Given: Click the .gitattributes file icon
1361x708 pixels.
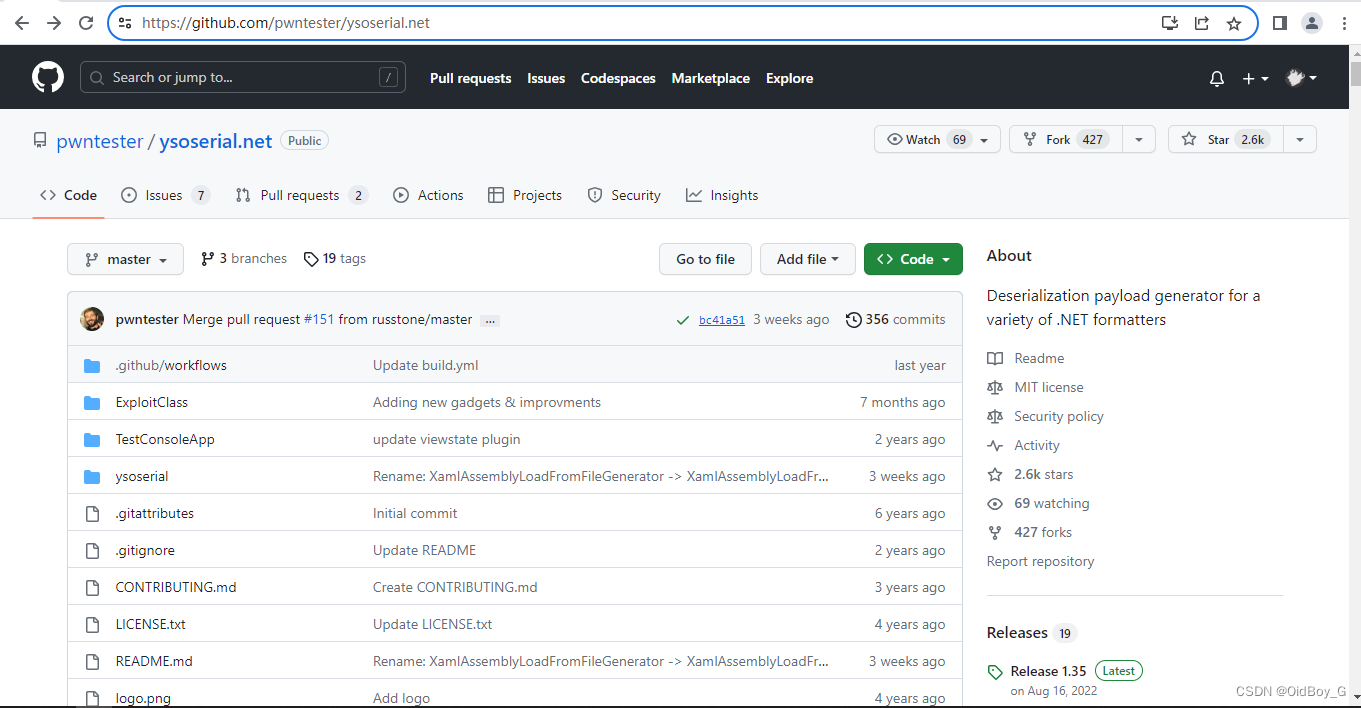Looking at the screenshot, I should [92, 513].
